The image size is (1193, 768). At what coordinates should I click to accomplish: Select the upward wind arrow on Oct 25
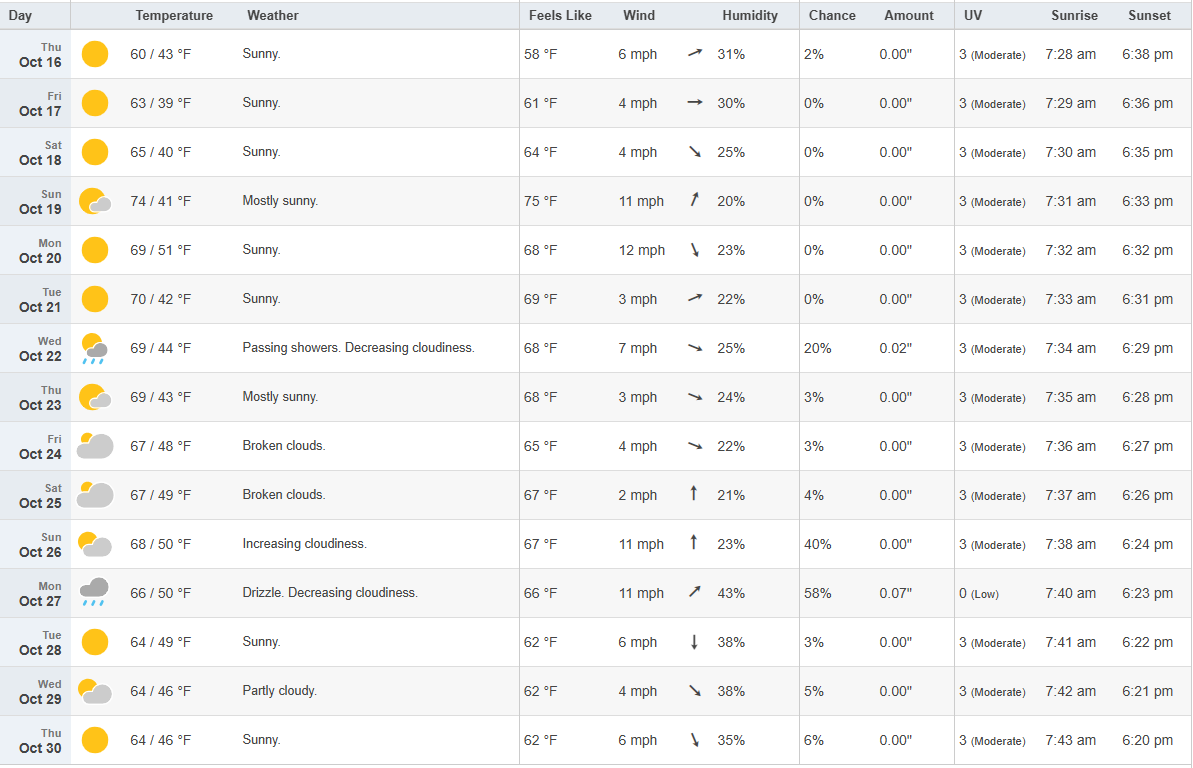pyautogui.click(x=695, y=495)
